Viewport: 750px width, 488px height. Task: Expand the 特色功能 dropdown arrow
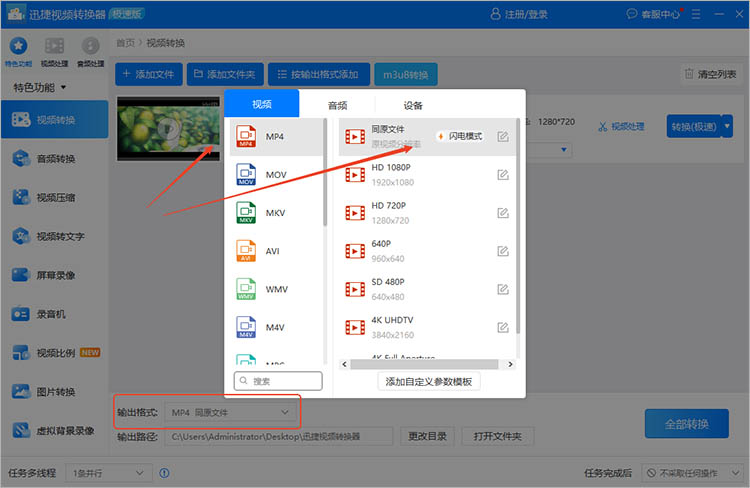point(63,88)
